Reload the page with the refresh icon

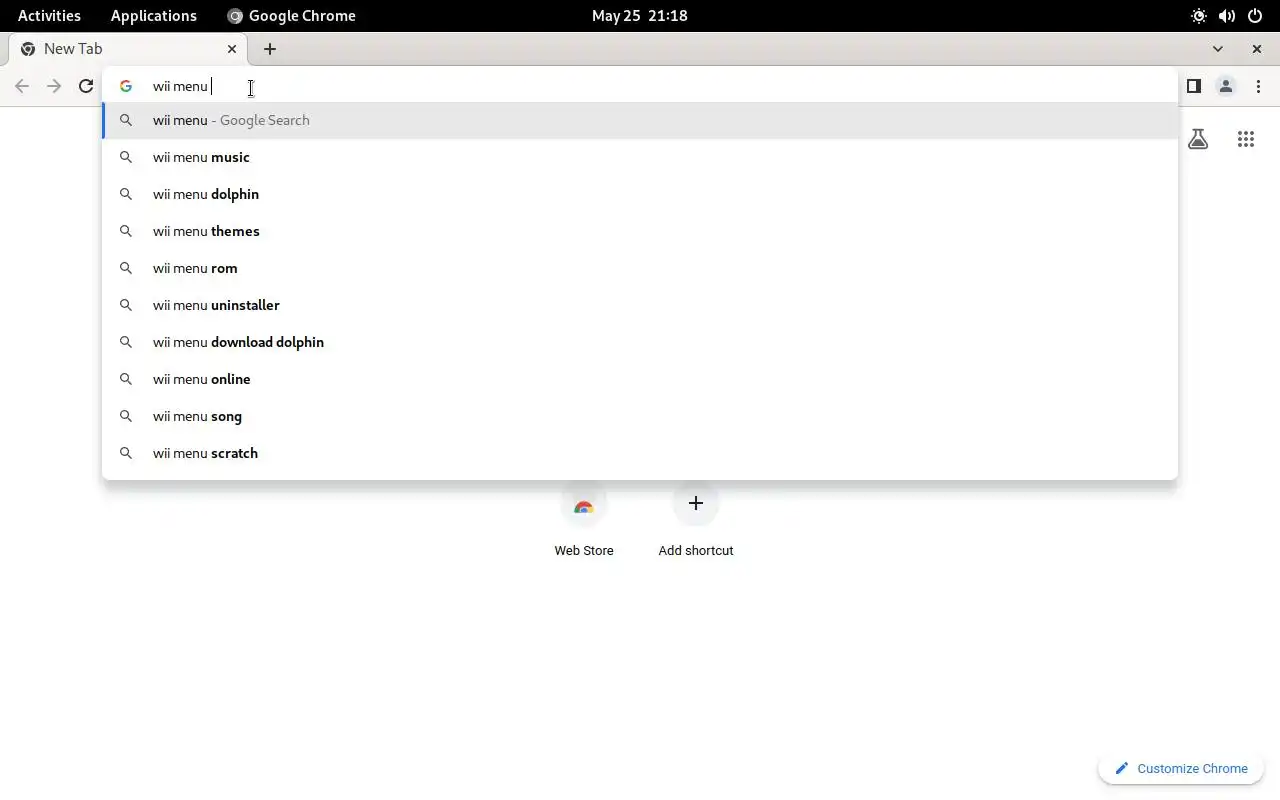pyautogui.click(x=86, y=86)
